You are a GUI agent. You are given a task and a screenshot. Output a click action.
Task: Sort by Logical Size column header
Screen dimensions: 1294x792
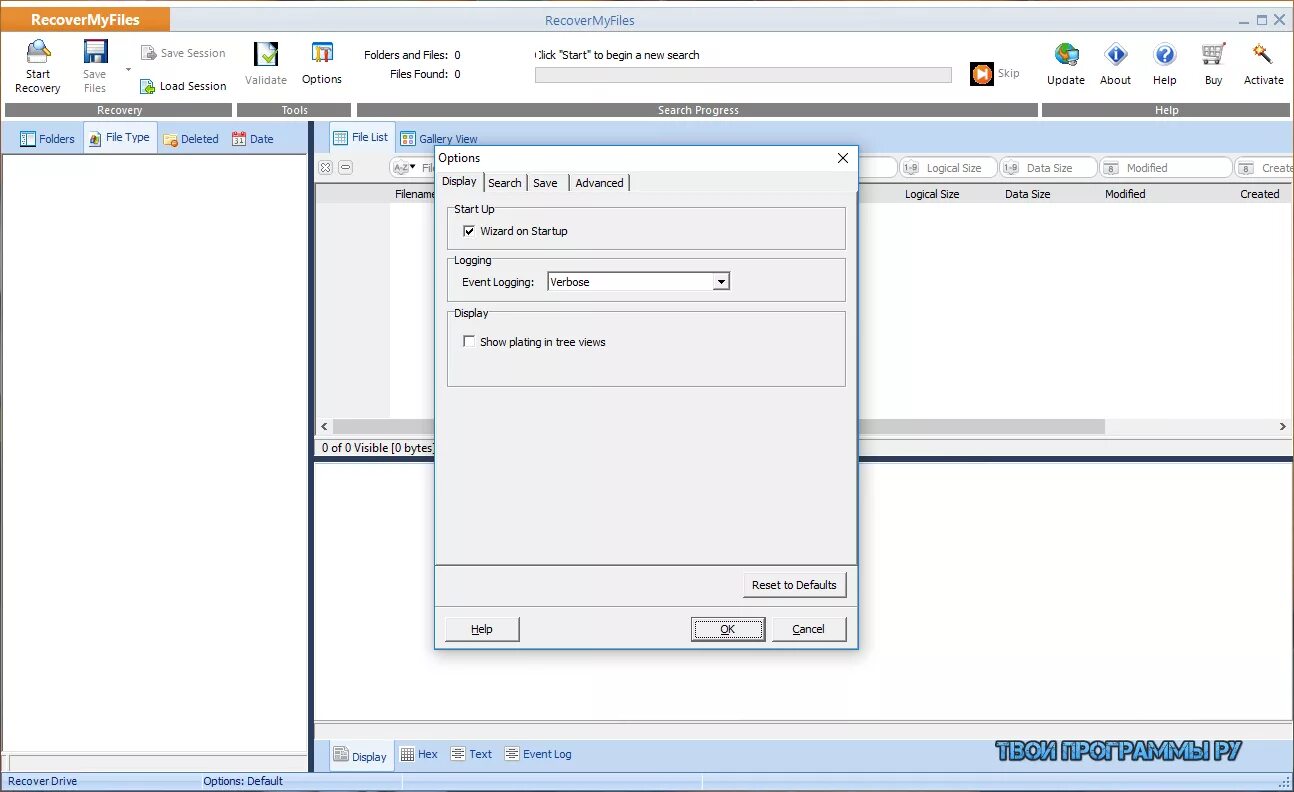point(932,194)
